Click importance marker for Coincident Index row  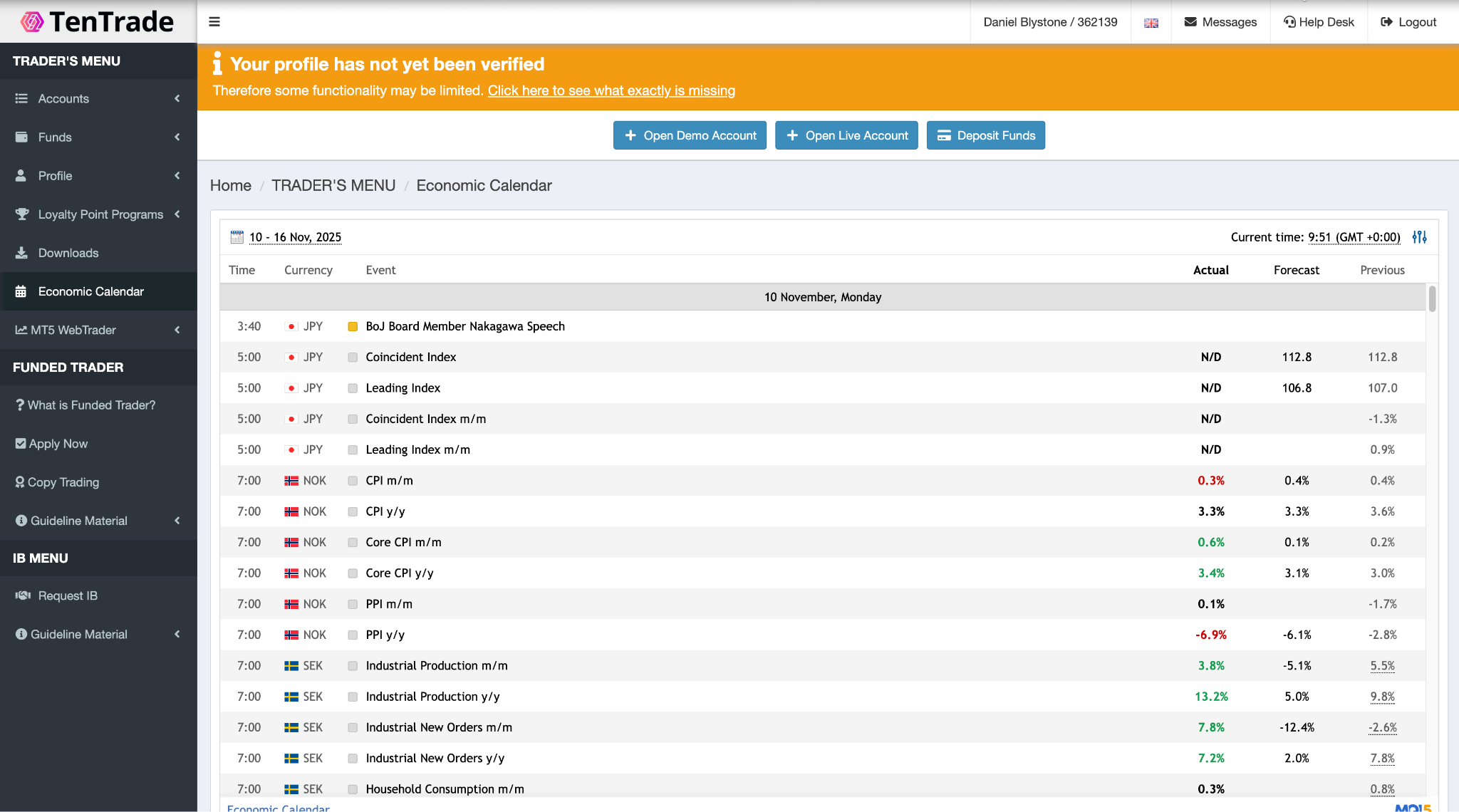coord(353,358)
